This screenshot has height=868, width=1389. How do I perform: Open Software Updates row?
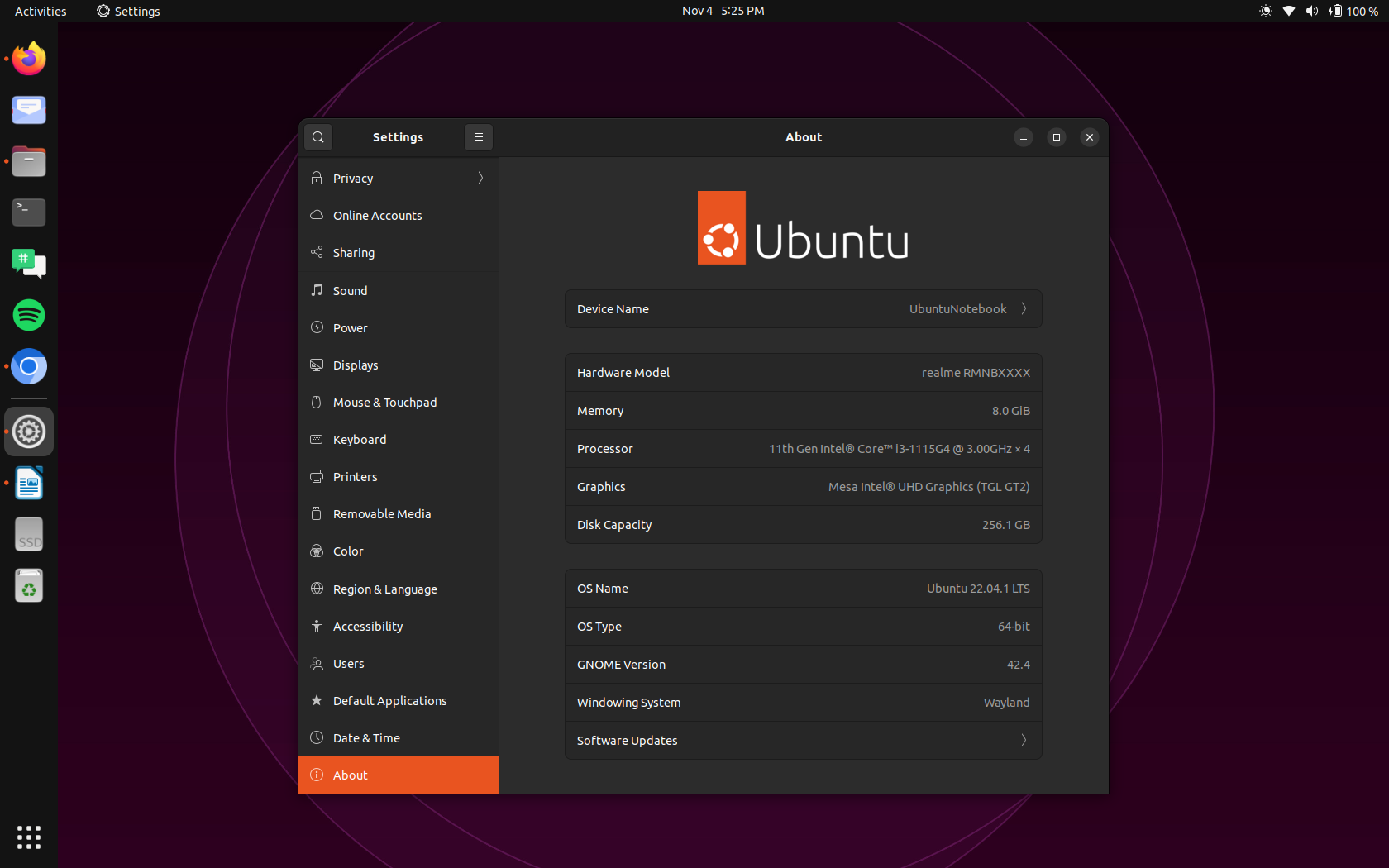pos(803,741)
